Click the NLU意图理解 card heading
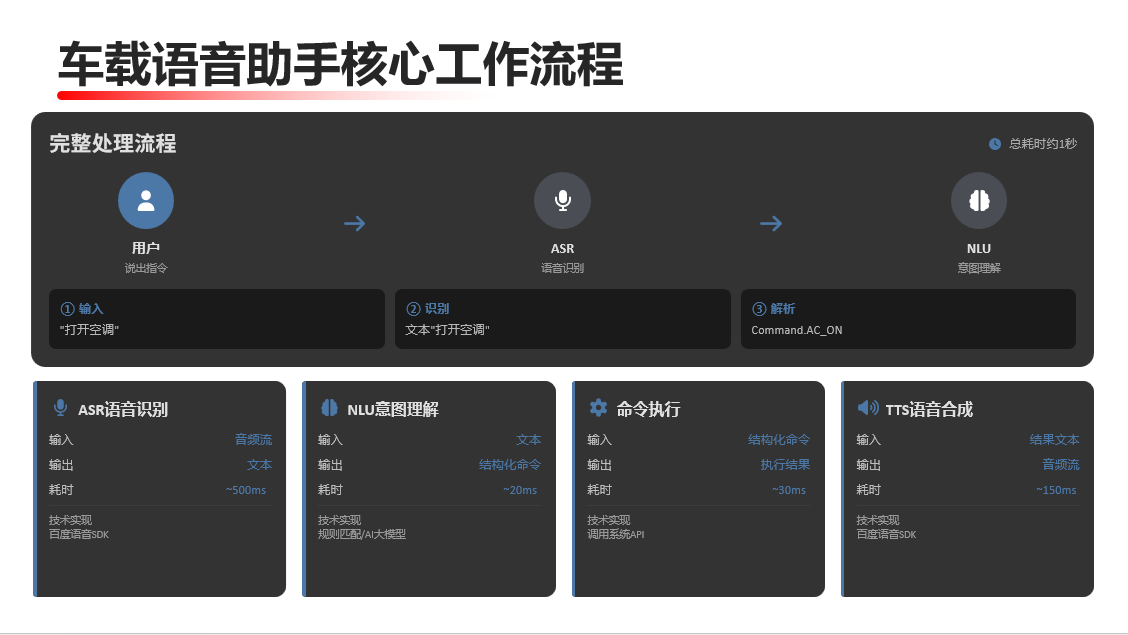This screenshot has width=1128, height=635. [x=393, y=410]
